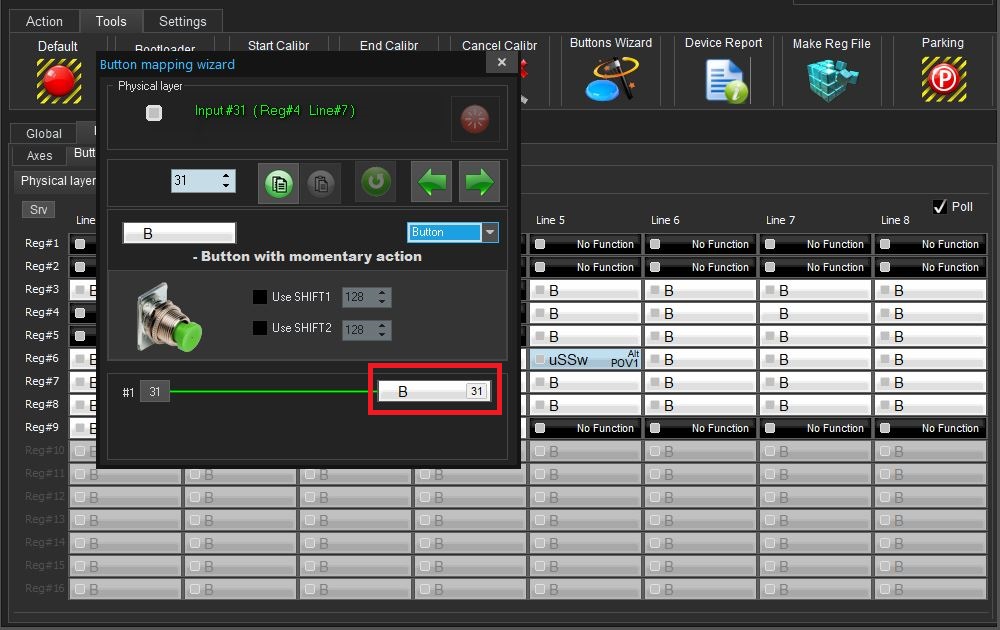Click the green copy icon in wizard
This screenshot has width=1000, height=630.
point(279,183)
